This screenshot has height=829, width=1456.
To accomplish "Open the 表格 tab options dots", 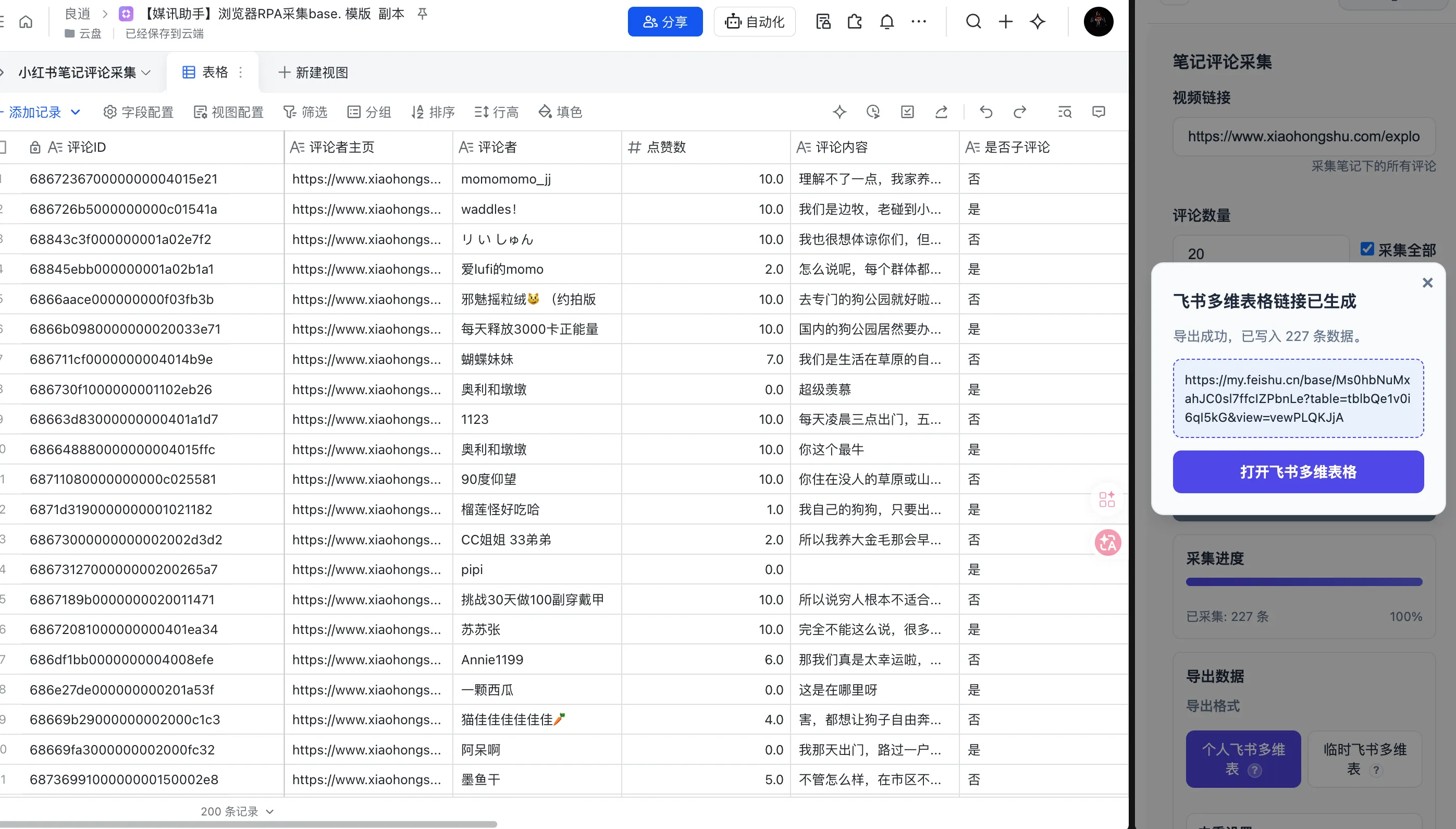I will pos(241,72).
